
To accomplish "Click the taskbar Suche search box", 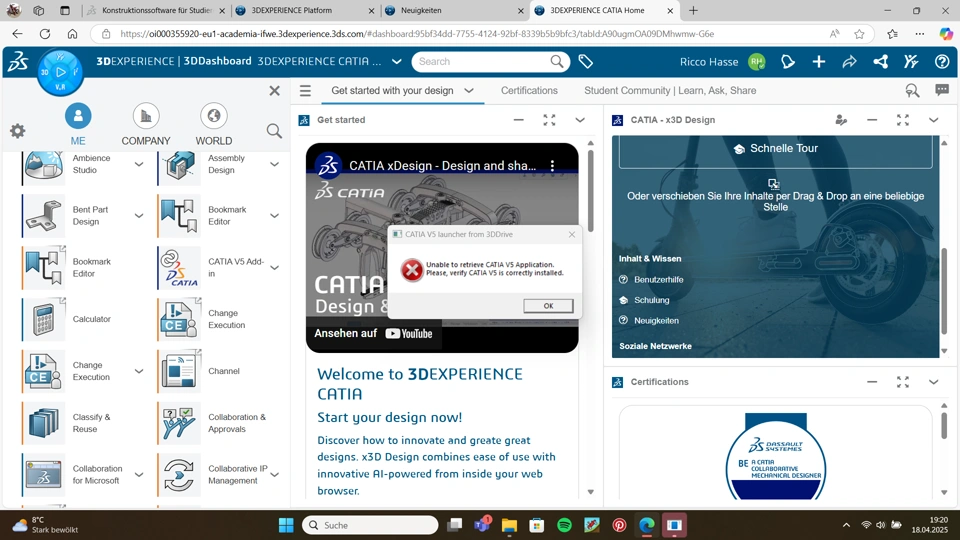I will coord(370,525).
